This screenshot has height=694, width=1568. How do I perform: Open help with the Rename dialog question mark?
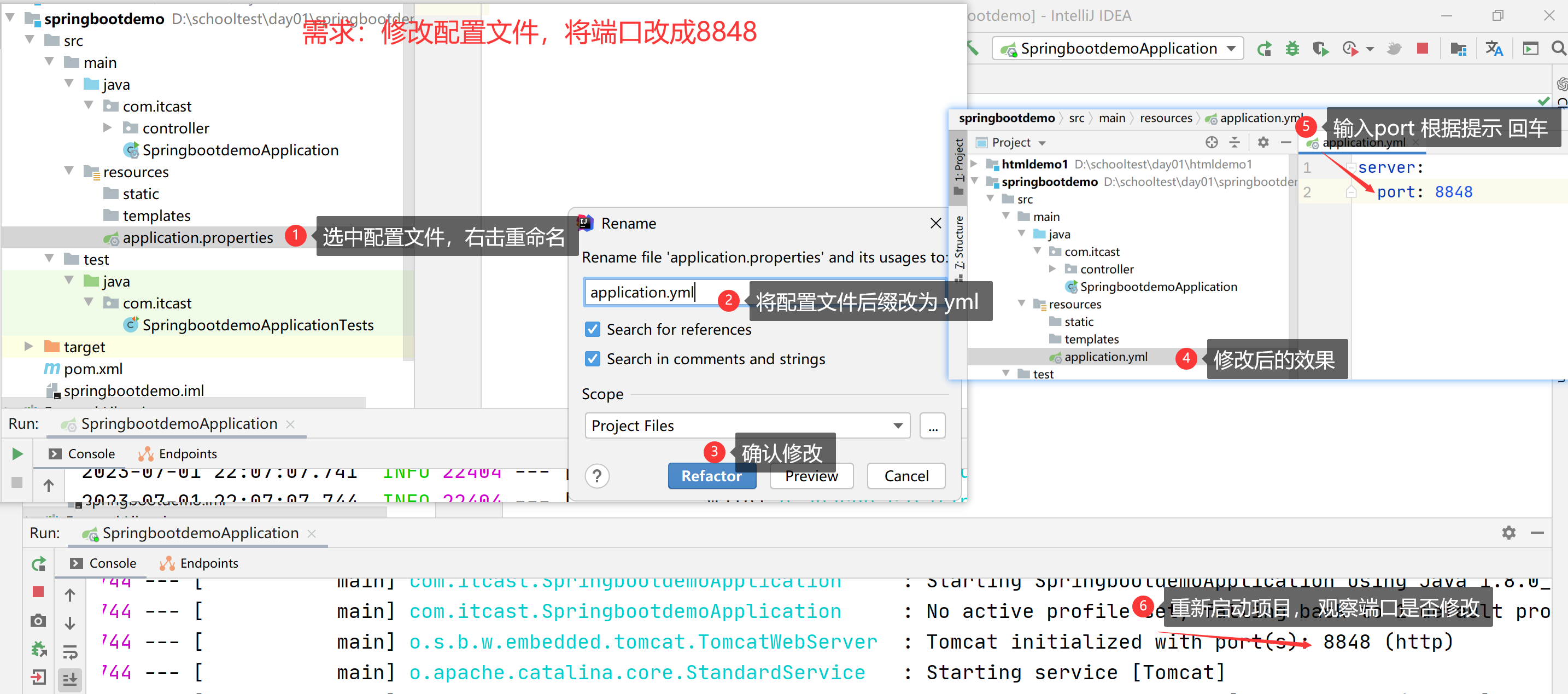597,476
